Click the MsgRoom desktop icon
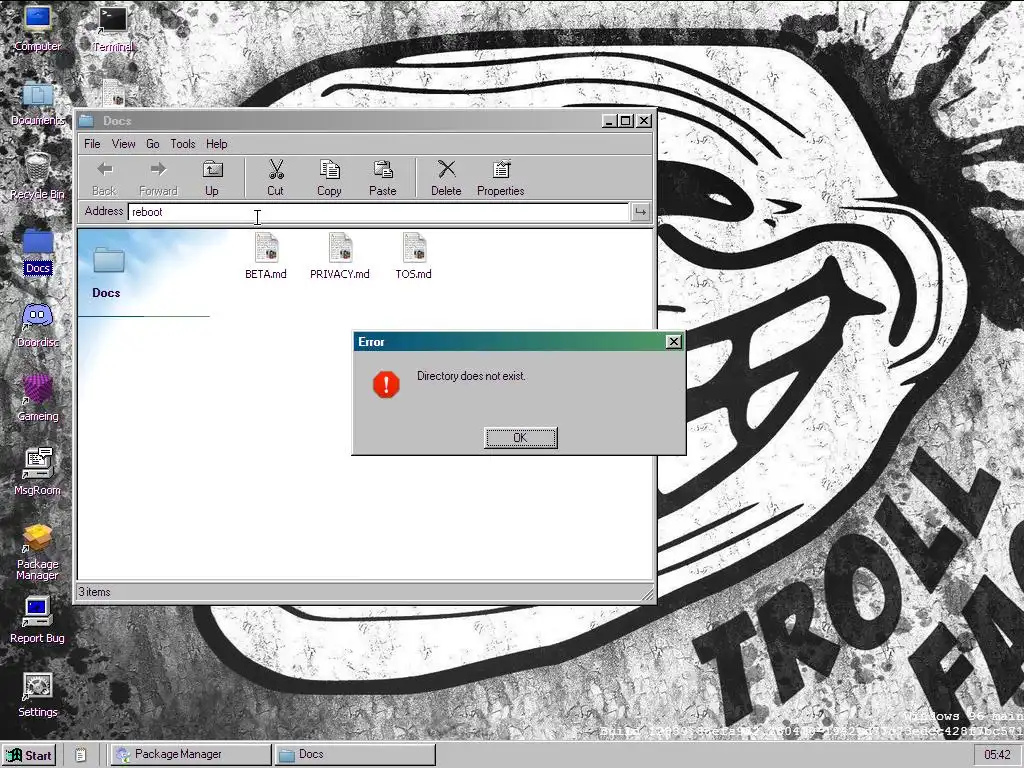Screen dimensions: 1024x768 pos(38,472)
